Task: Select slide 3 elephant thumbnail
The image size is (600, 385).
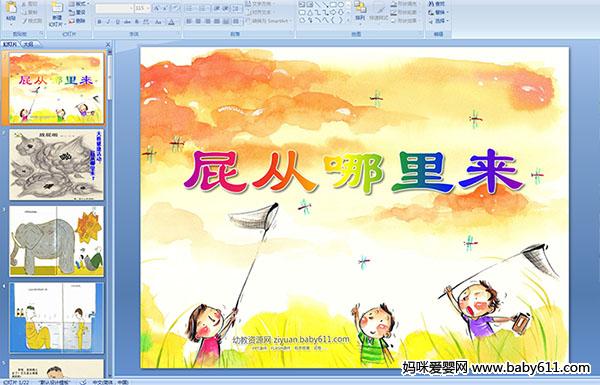Action: coord(57,241)
